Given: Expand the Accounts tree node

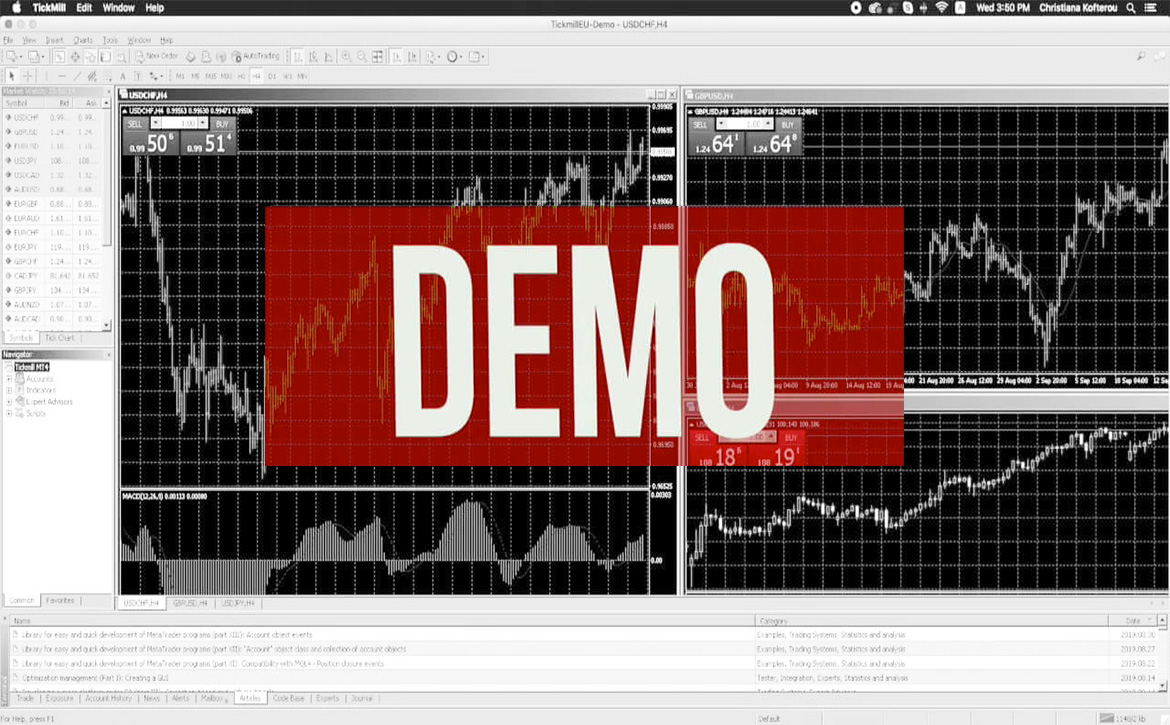Looking at the screenshot, I should click(9, 380).
